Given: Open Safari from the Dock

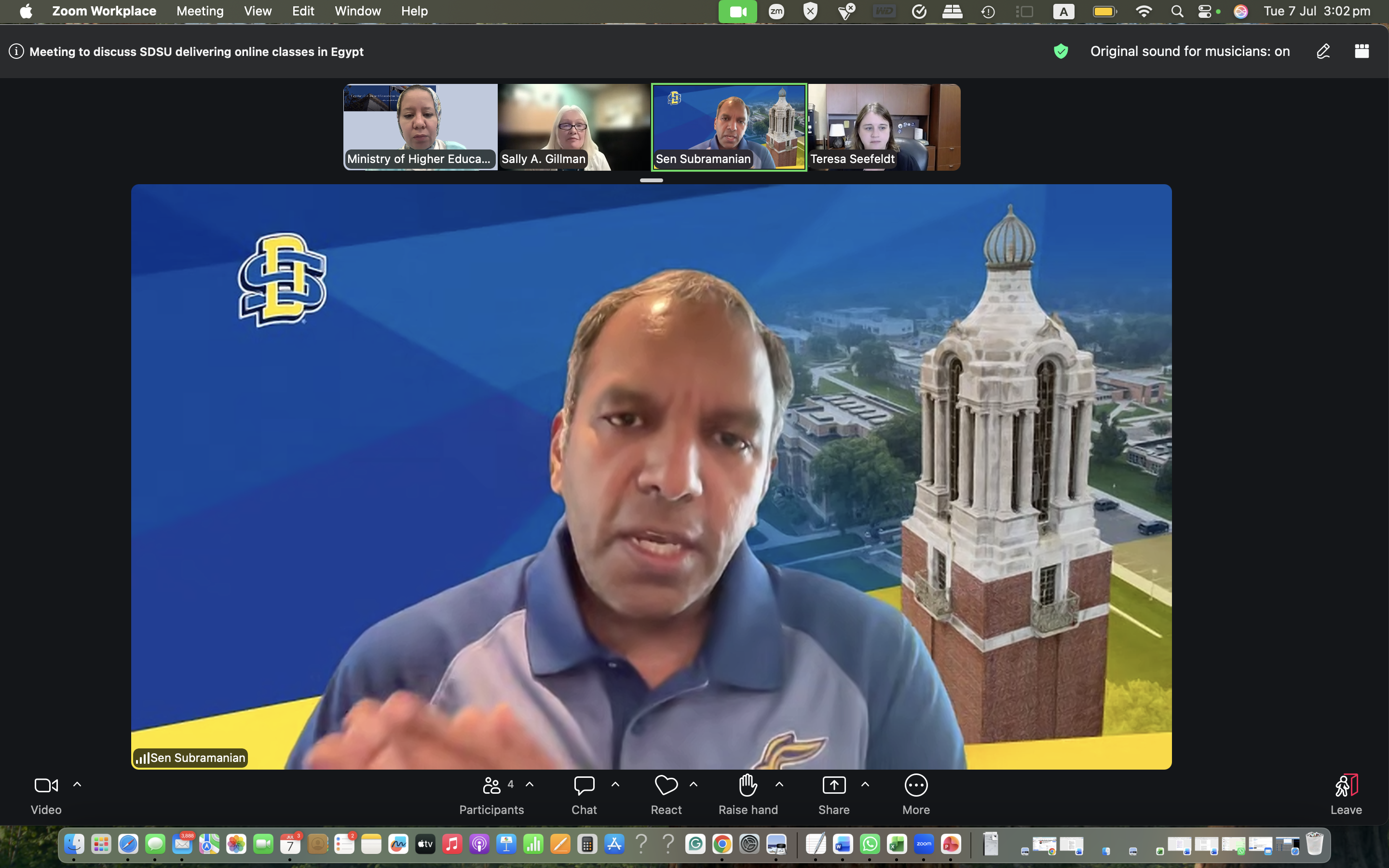Looking at the screenshot, I should tap(128, 844).
